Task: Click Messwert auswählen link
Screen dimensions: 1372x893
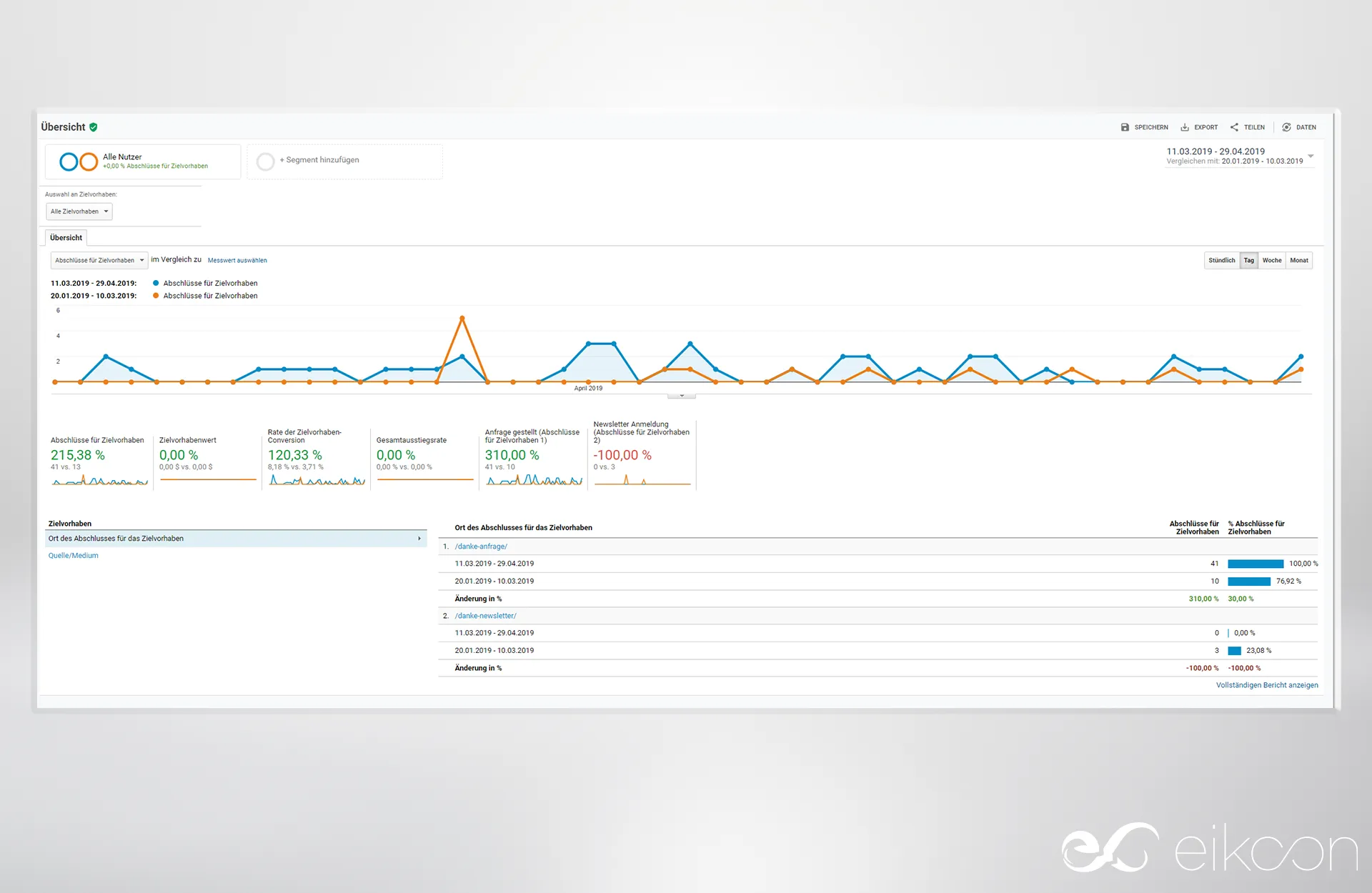Action: 237,261
